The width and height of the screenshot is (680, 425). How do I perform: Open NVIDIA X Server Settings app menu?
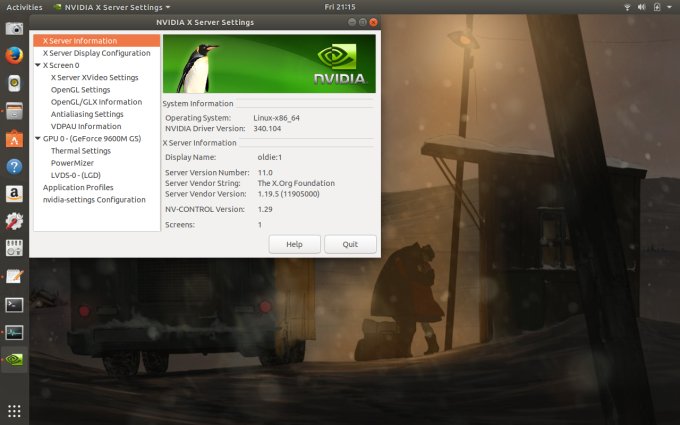click(112, 7)
